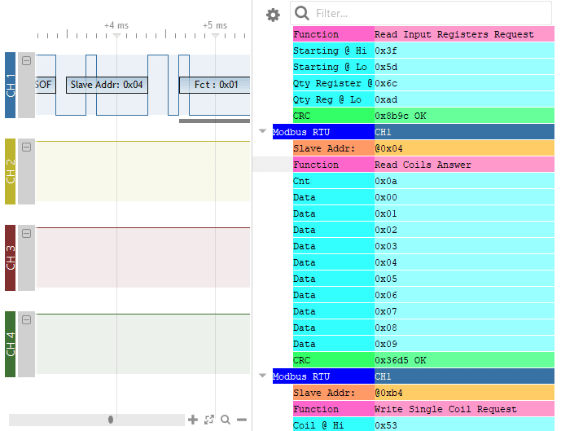Select Cnt 0x0a row
The height and width of the screenshot is (431, 561).
(x=424, y=181)
